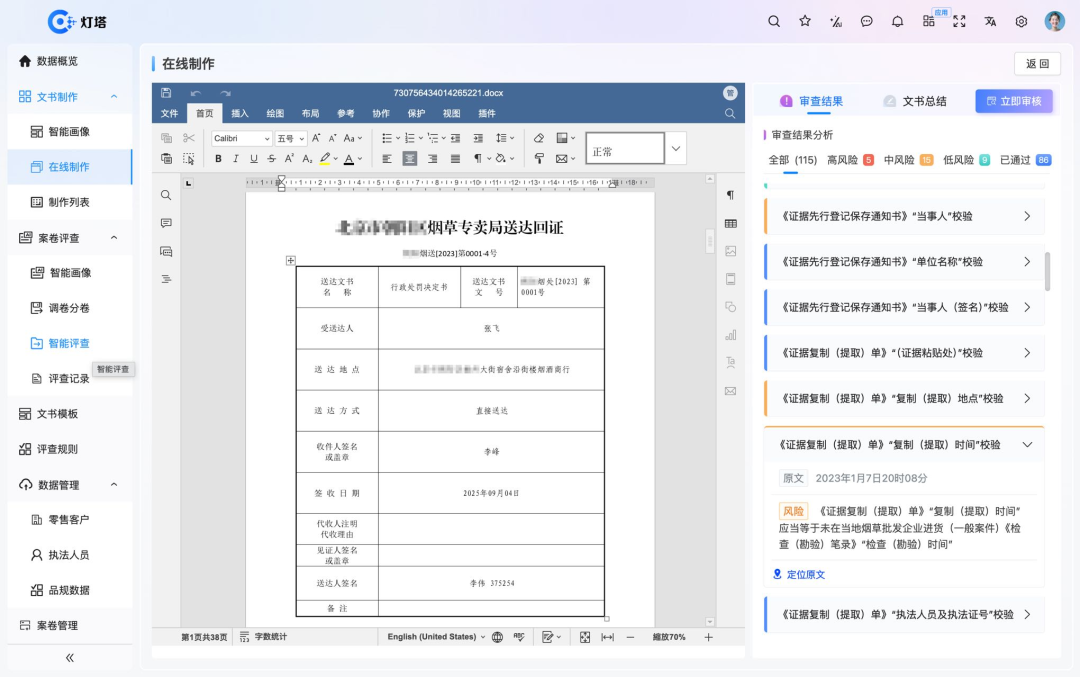The height and width of the screenshot is (677, 1080).
Task: Click the spell check icon in status bar
Action: (x=519, y=637)
